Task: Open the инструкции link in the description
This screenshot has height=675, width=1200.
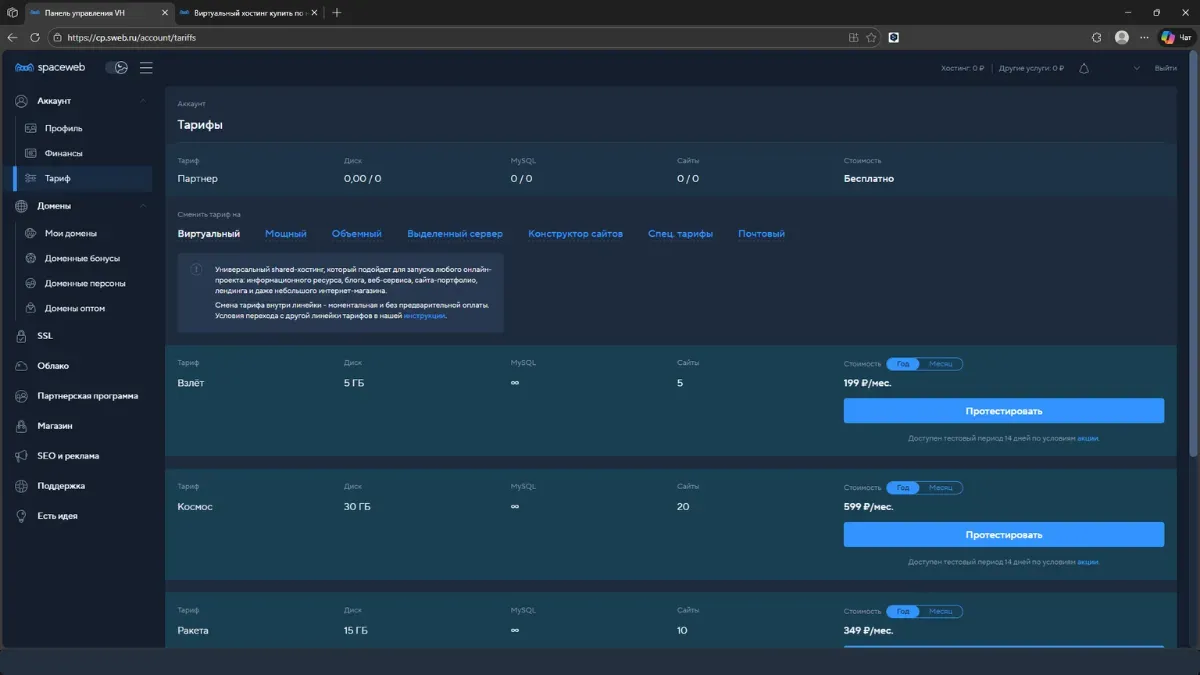Action: tap(424, 315)
